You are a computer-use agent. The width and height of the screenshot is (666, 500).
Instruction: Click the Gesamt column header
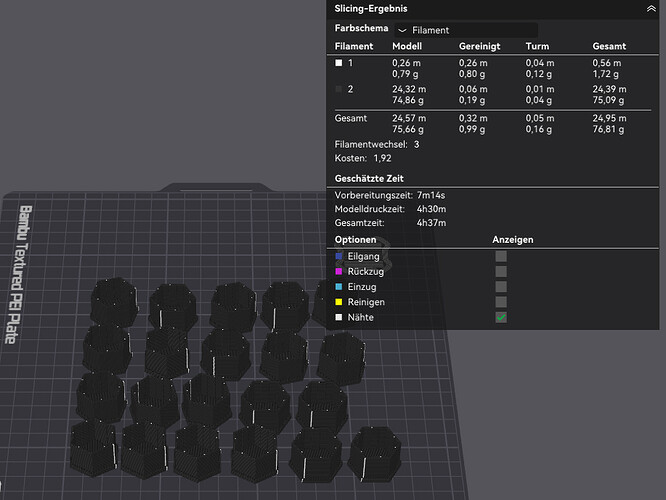point(609,46)
